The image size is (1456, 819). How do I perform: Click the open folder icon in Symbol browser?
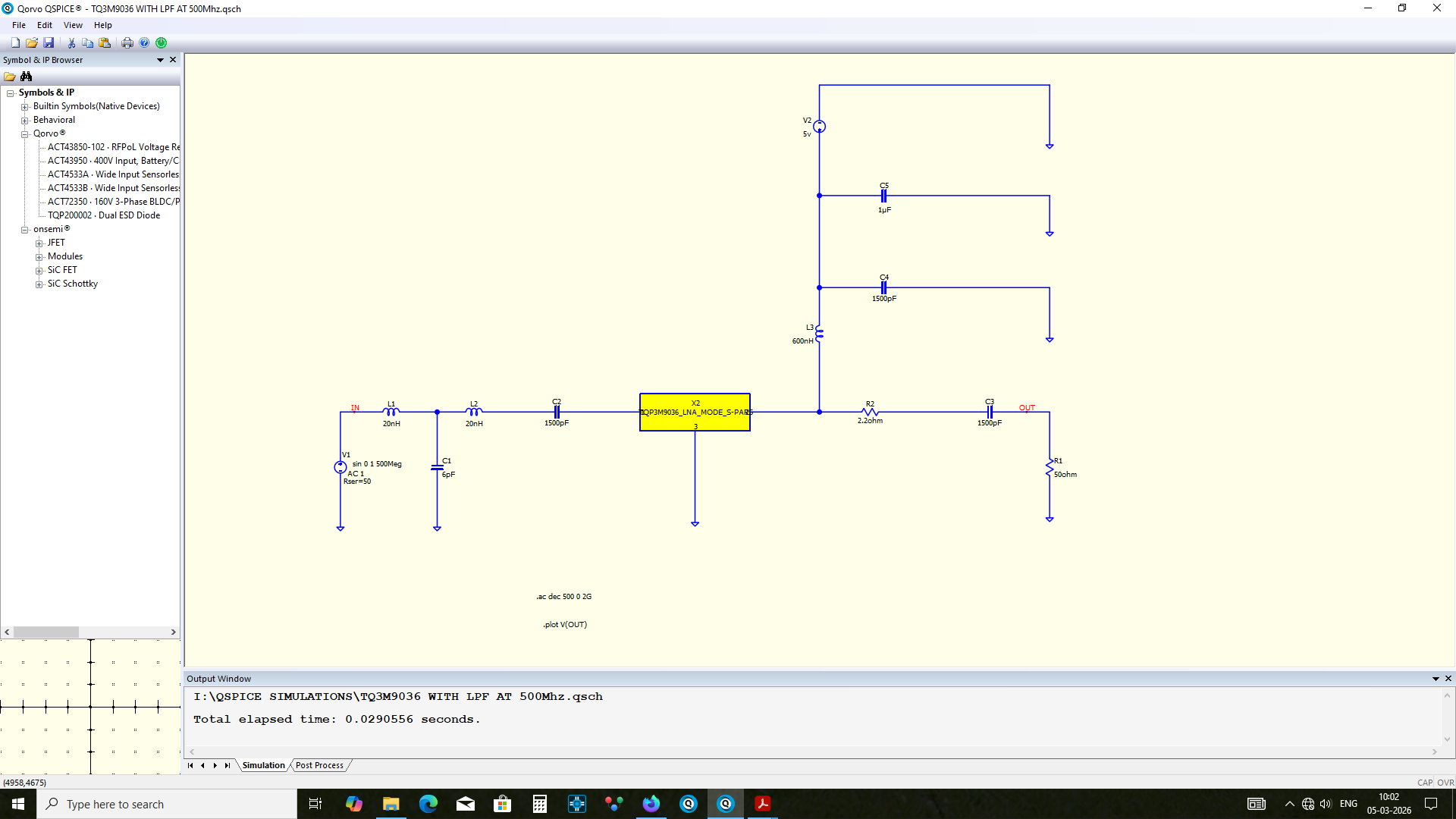[10, 77]
